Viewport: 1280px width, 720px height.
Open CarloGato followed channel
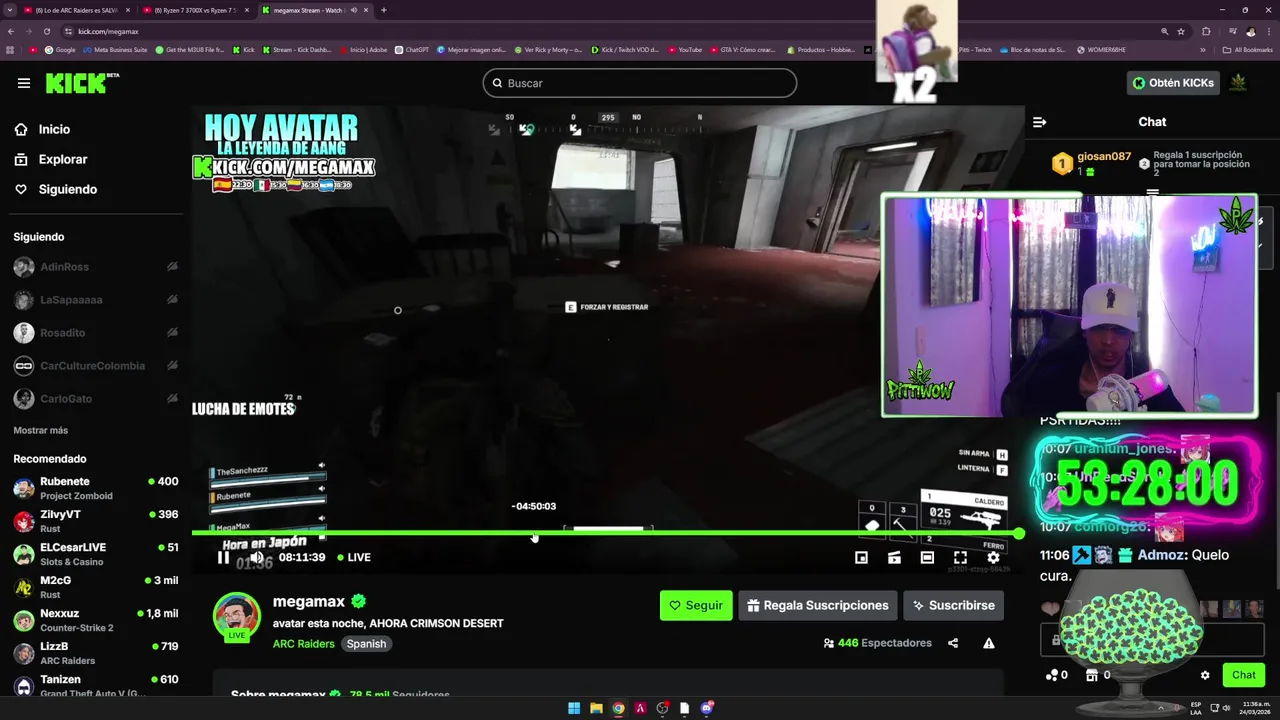(x=95, y=399)
